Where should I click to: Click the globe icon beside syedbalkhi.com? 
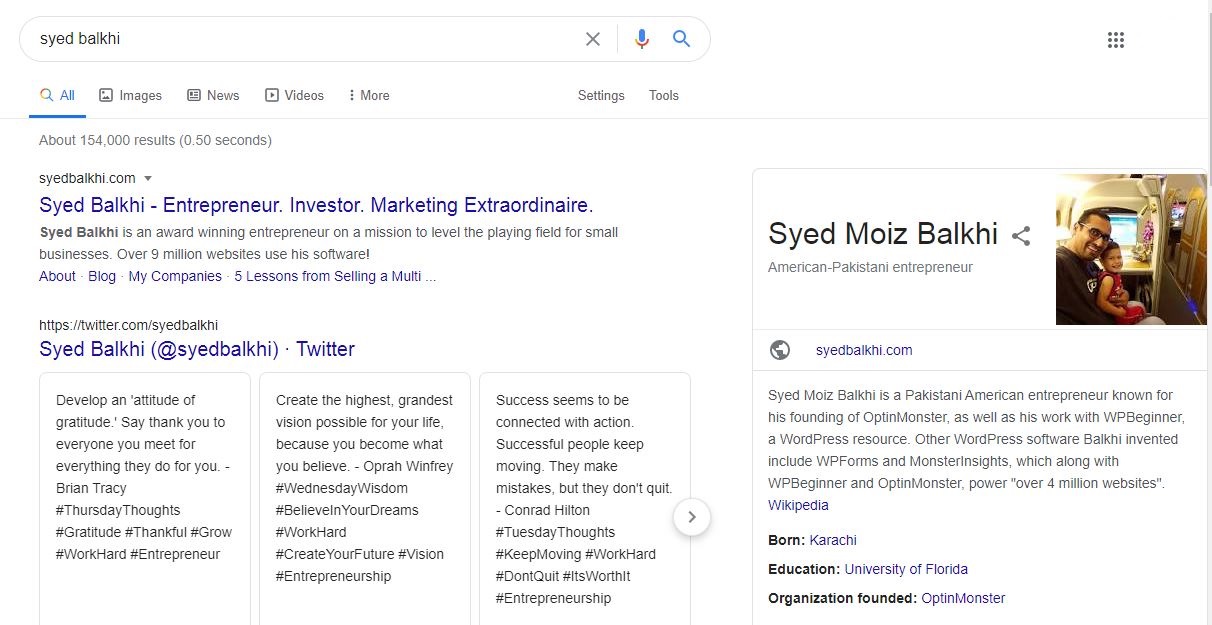click(x=780, y=350)
